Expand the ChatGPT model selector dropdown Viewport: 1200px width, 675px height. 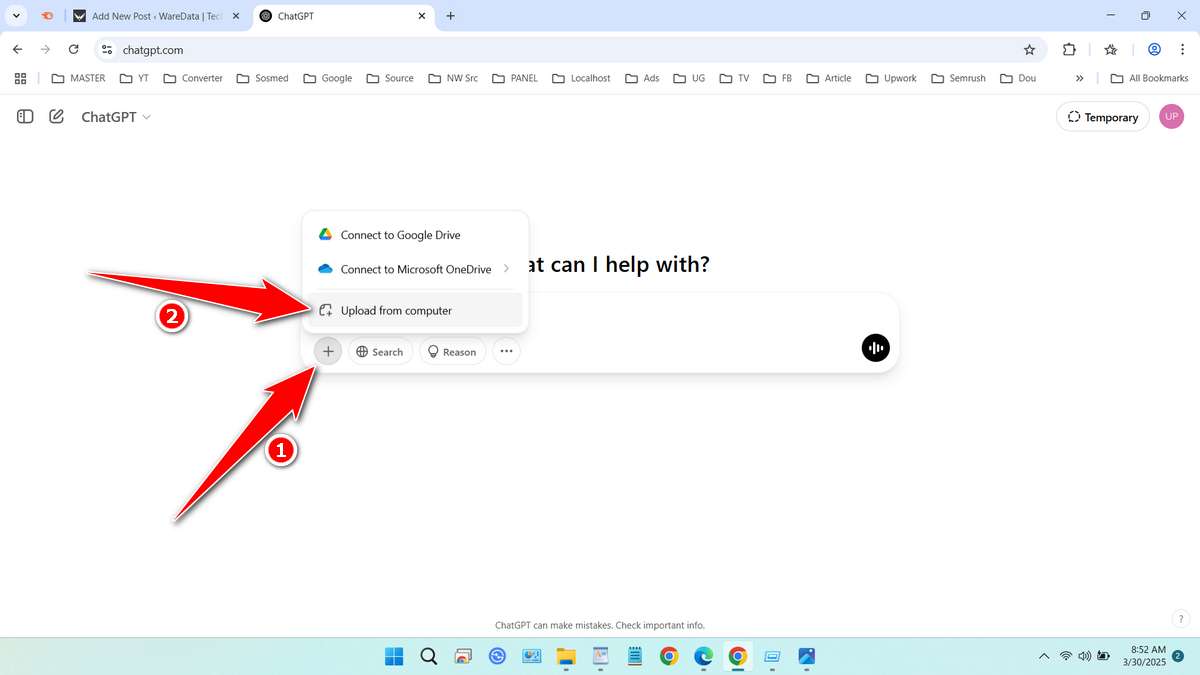[116, 117]
